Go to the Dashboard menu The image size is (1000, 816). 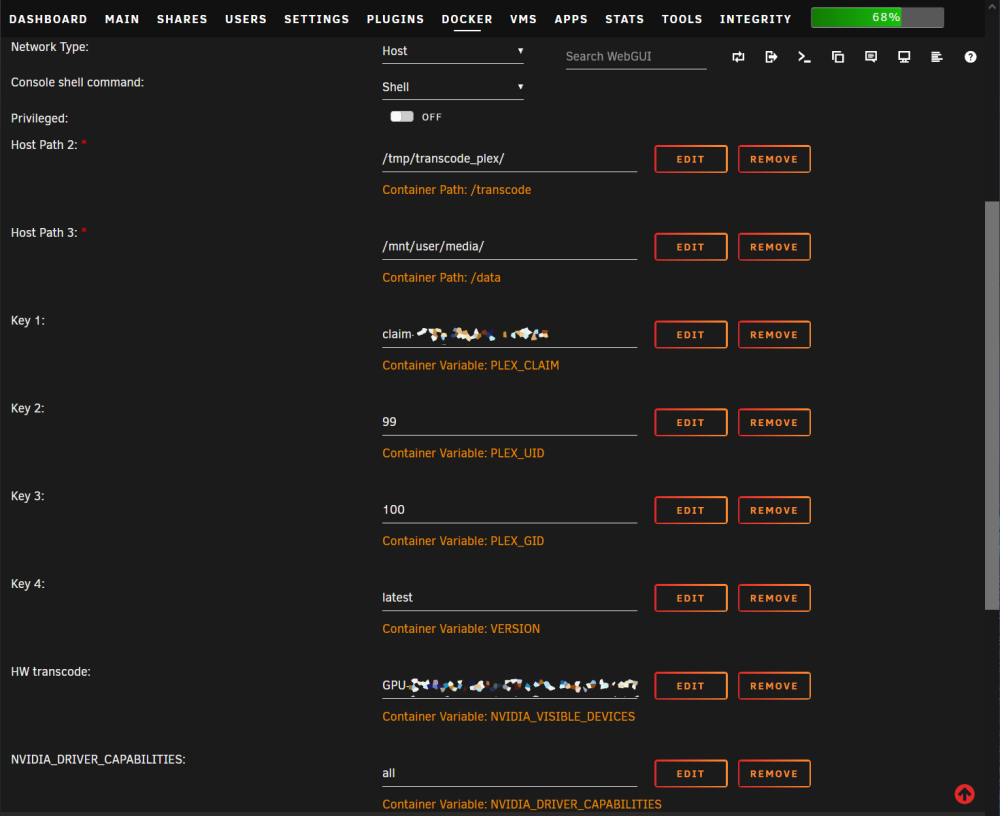click(x=48, y=19)
